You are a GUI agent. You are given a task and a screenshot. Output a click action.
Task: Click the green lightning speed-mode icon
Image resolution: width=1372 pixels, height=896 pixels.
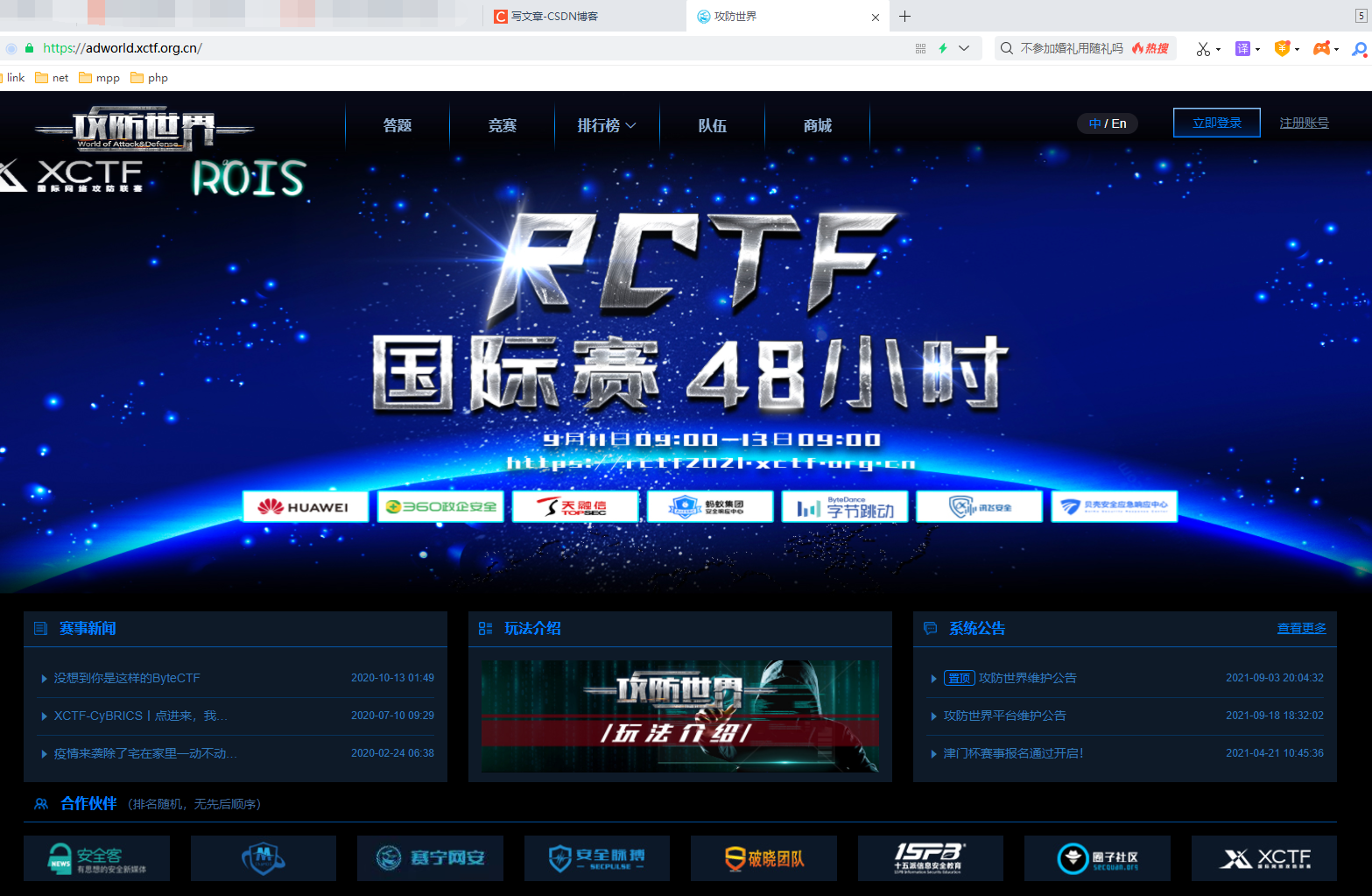pyautogui.click(x=943, y=48)
